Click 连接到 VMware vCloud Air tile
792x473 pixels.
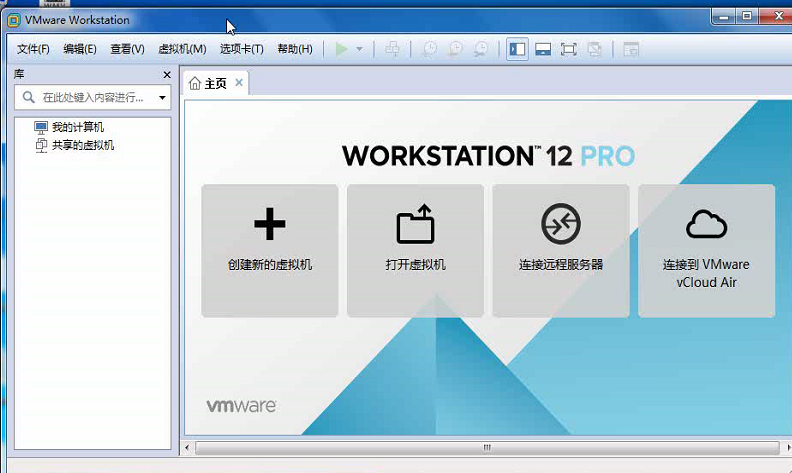706,251
